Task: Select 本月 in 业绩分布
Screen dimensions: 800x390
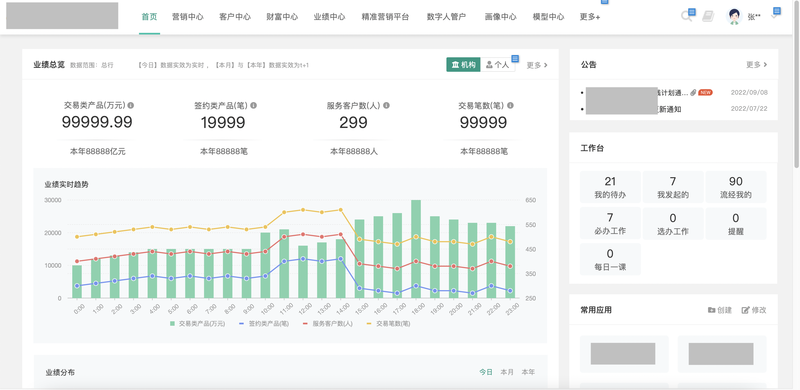Action: pyautogui.click(x=507, y=372)
